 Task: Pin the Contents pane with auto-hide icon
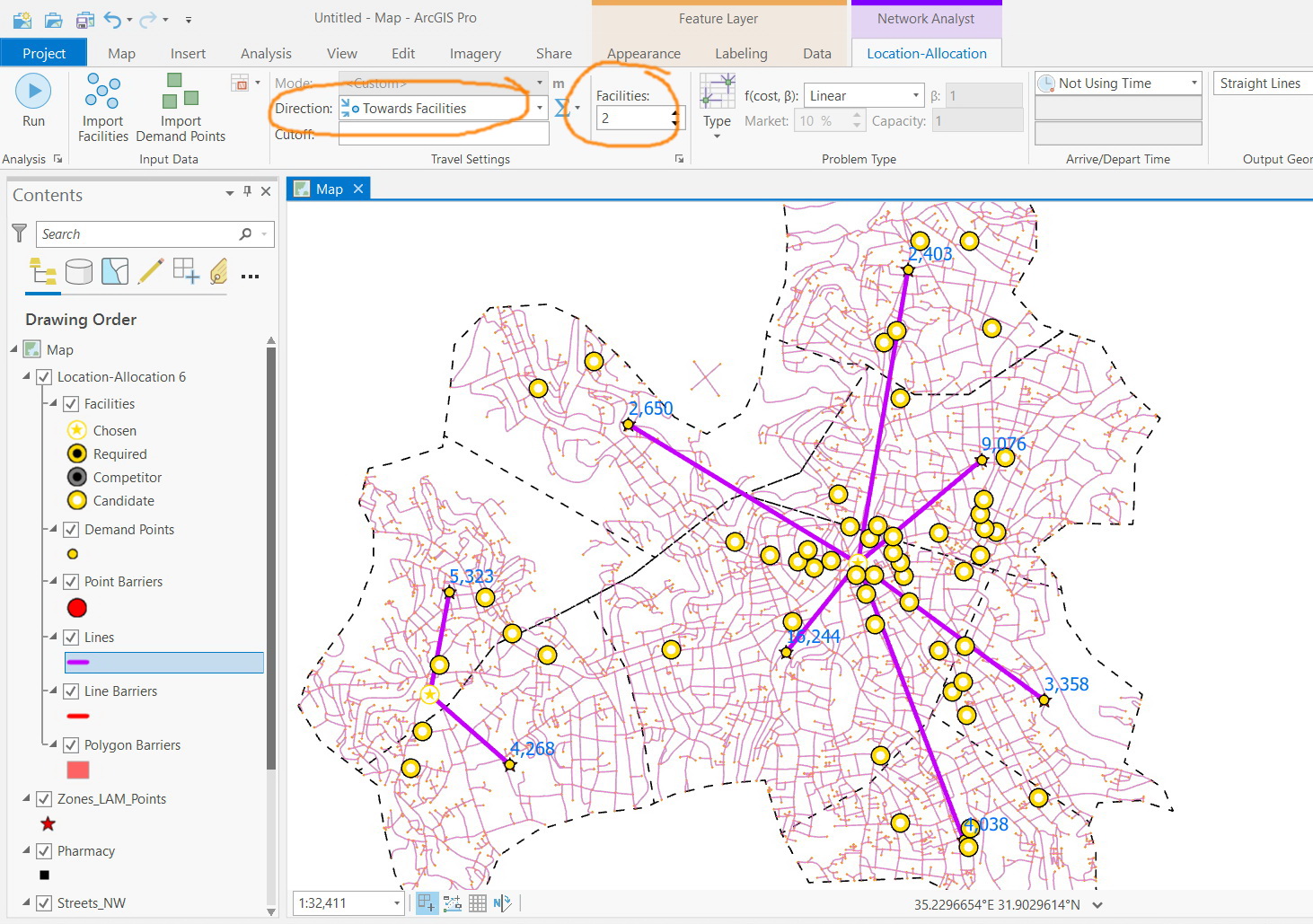(247, 191)
